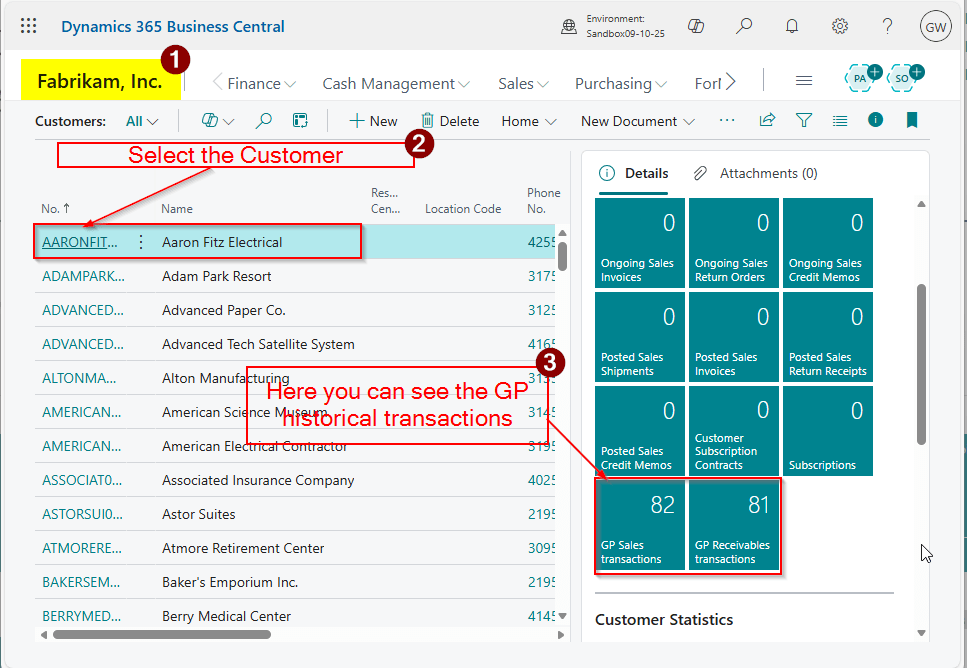Click the help question mark icon

(x=887, y=27)
